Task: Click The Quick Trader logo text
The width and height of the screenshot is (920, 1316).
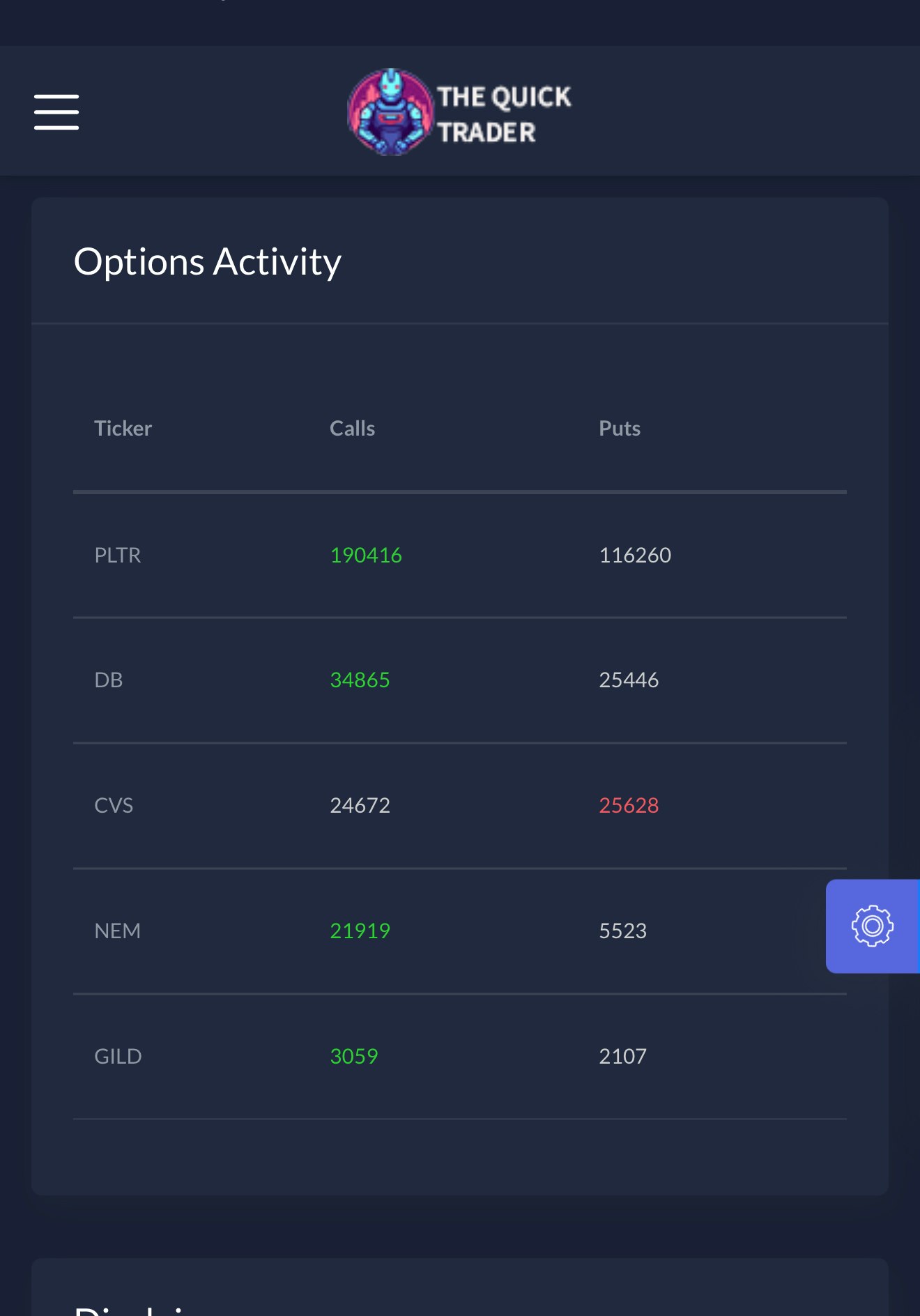Action: pos(503,114)
